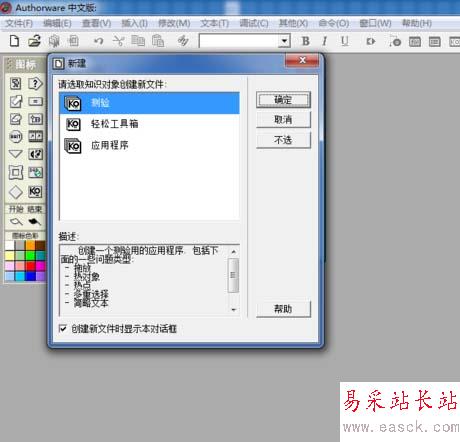Open the Variables window toolbar icon
The width and height of the screenshot is (460, 442).
coord(434,41)
